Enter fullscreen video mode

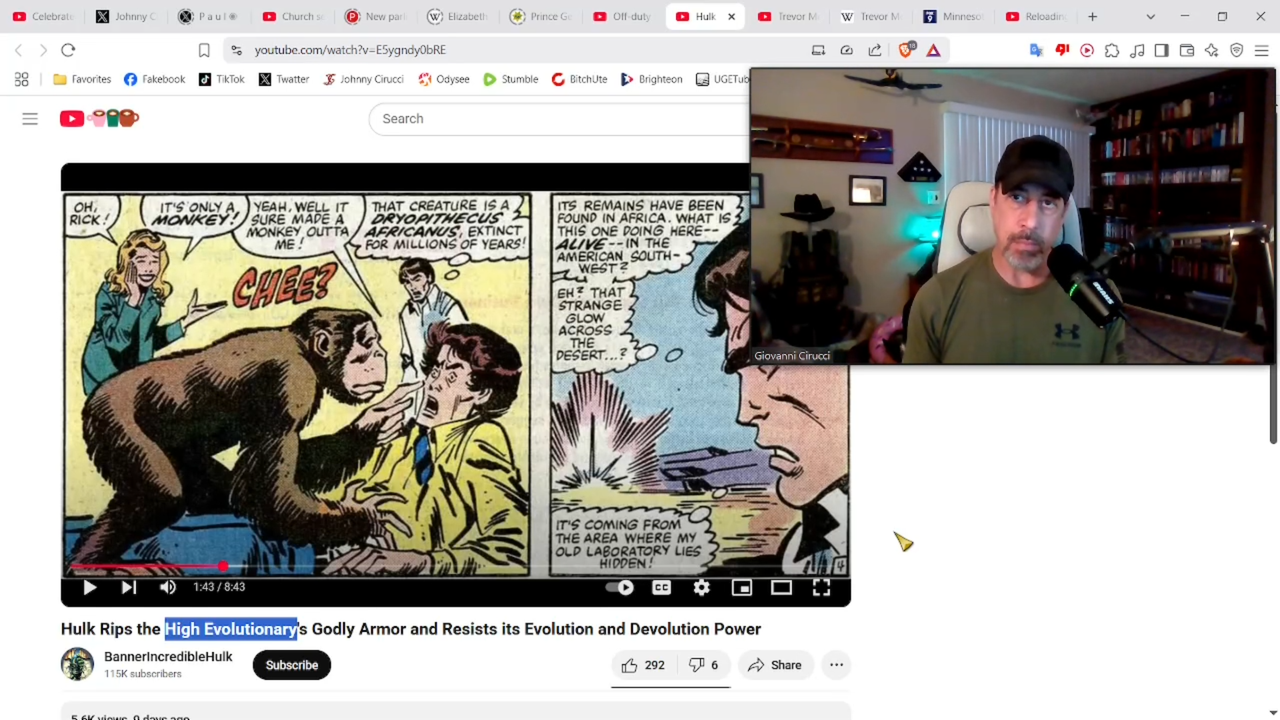821,588
